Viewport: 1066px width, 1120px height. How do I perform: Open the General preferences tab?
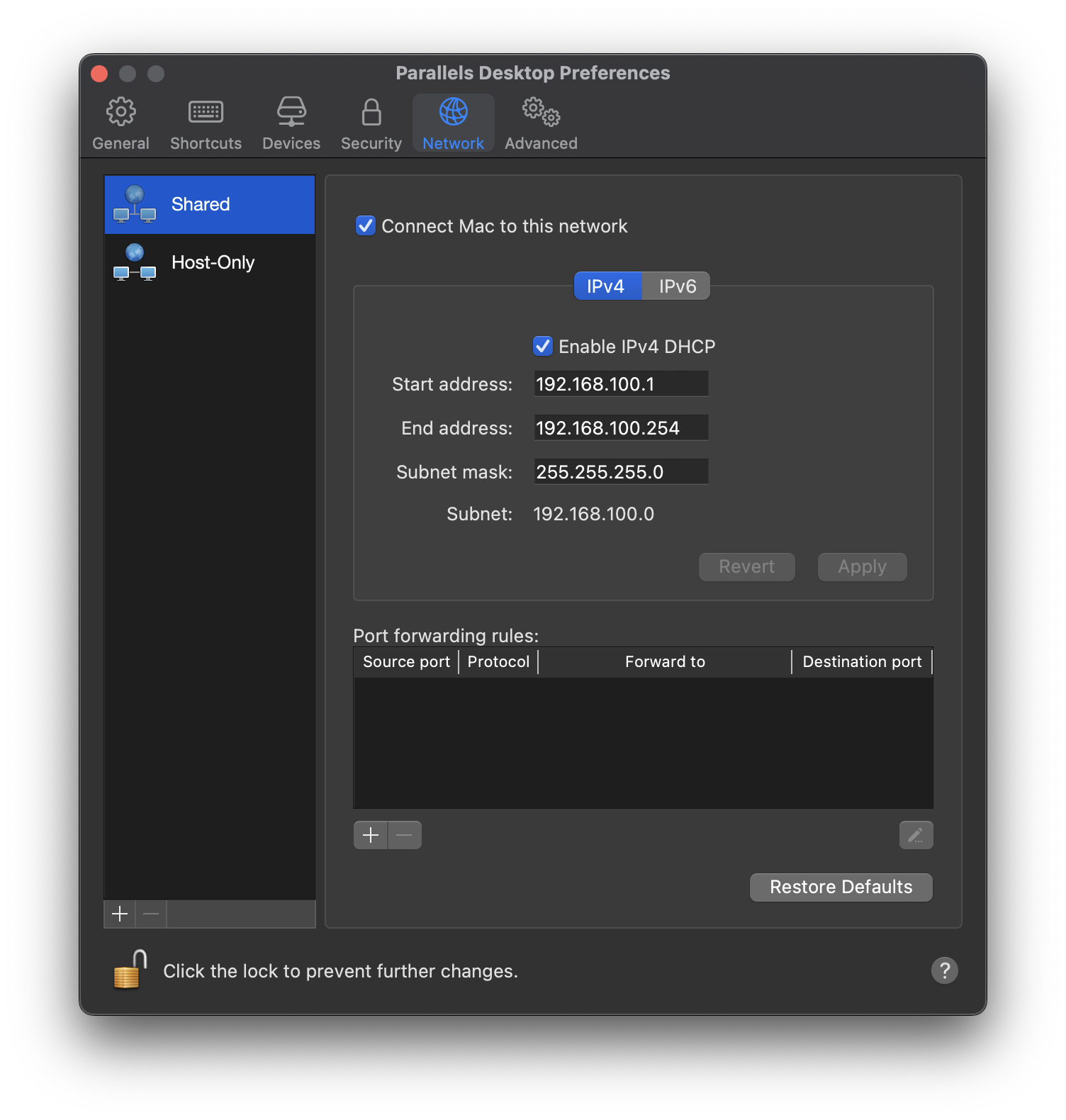pos(120,124)
